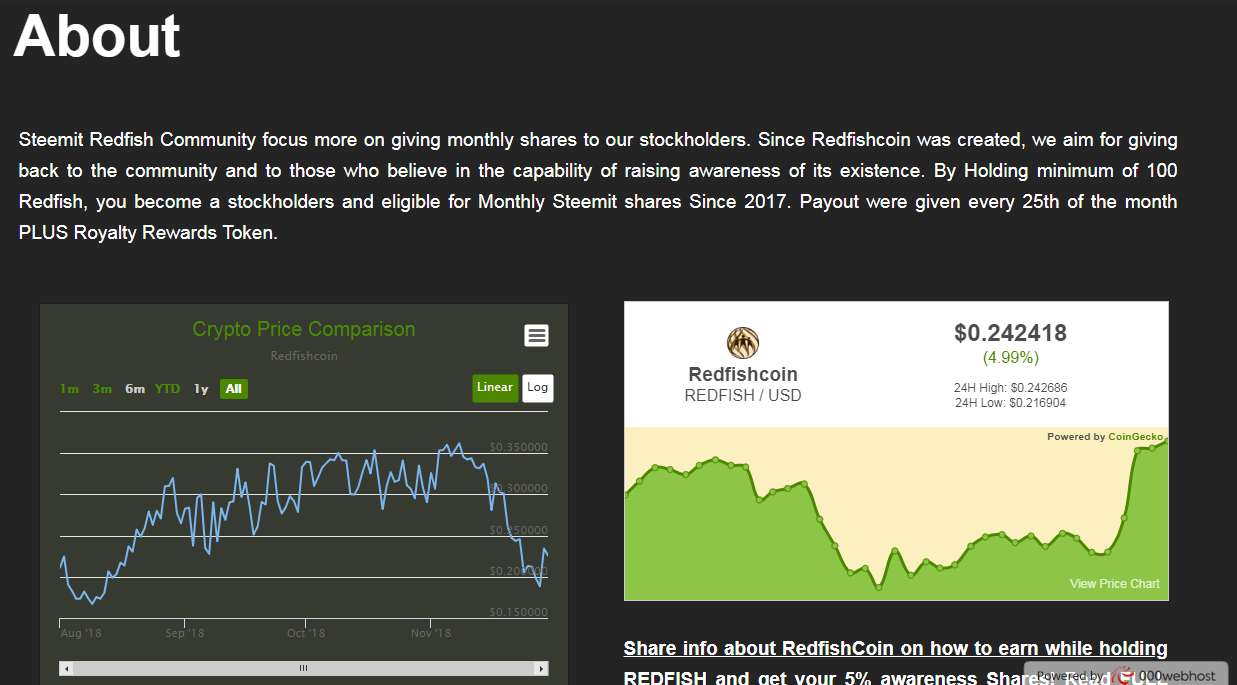Viewport: 1237px width, 685px height.
Task: Click the $0.242418 price value
Action: [x=1011, y=333]
